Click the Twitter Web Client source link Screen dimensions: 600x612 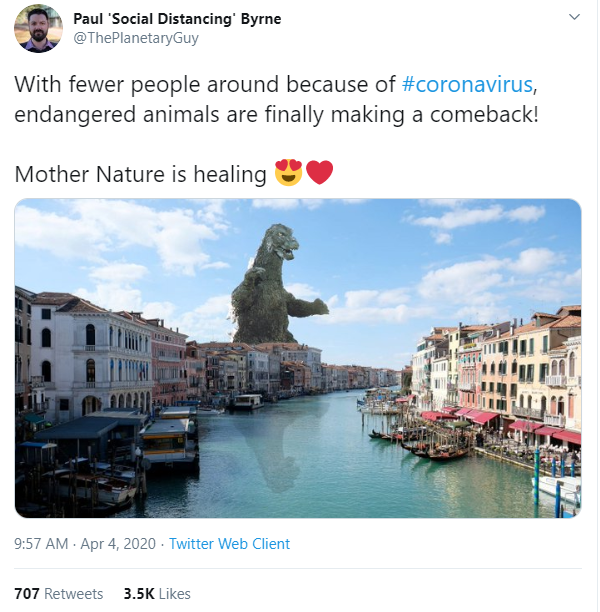point(229,544)
